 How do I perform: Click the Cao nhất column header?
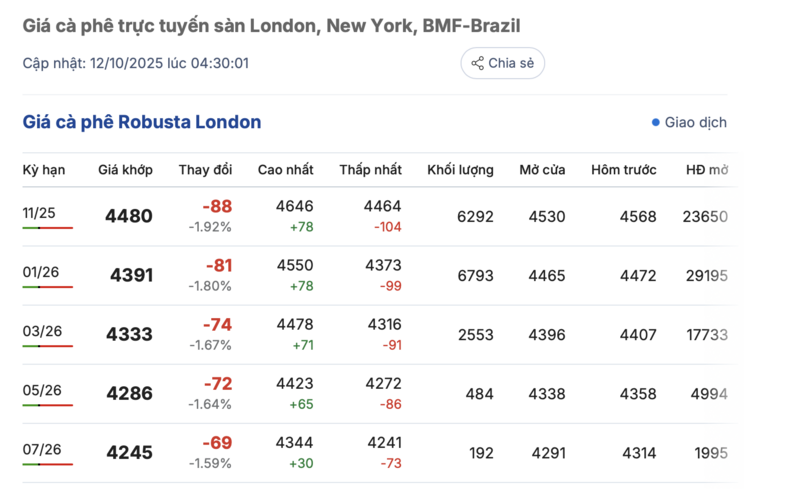(x=285, y=170)
